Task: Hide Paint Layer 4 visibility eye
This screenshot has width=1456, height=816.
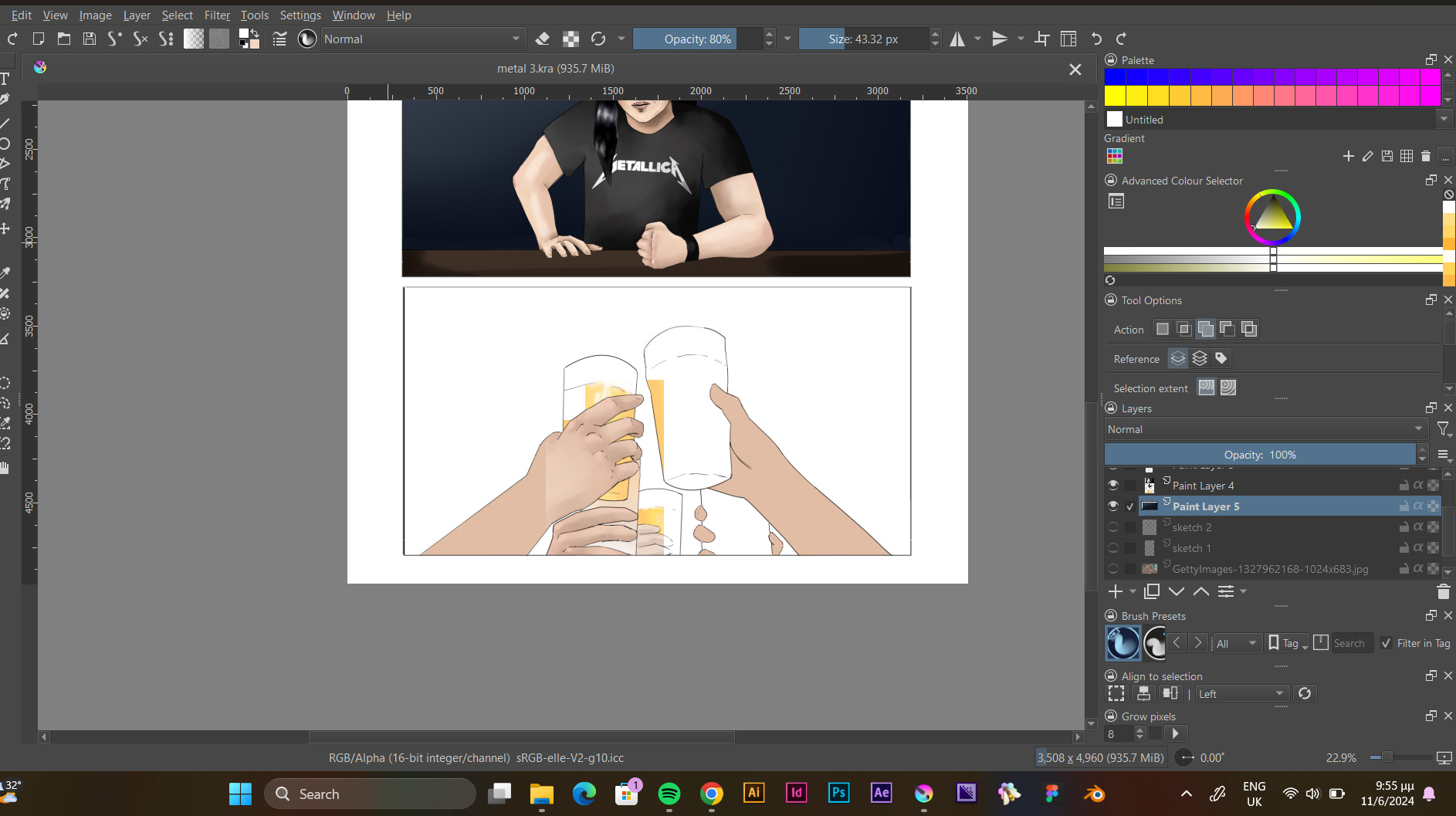Action: [x=1112, y=485]
